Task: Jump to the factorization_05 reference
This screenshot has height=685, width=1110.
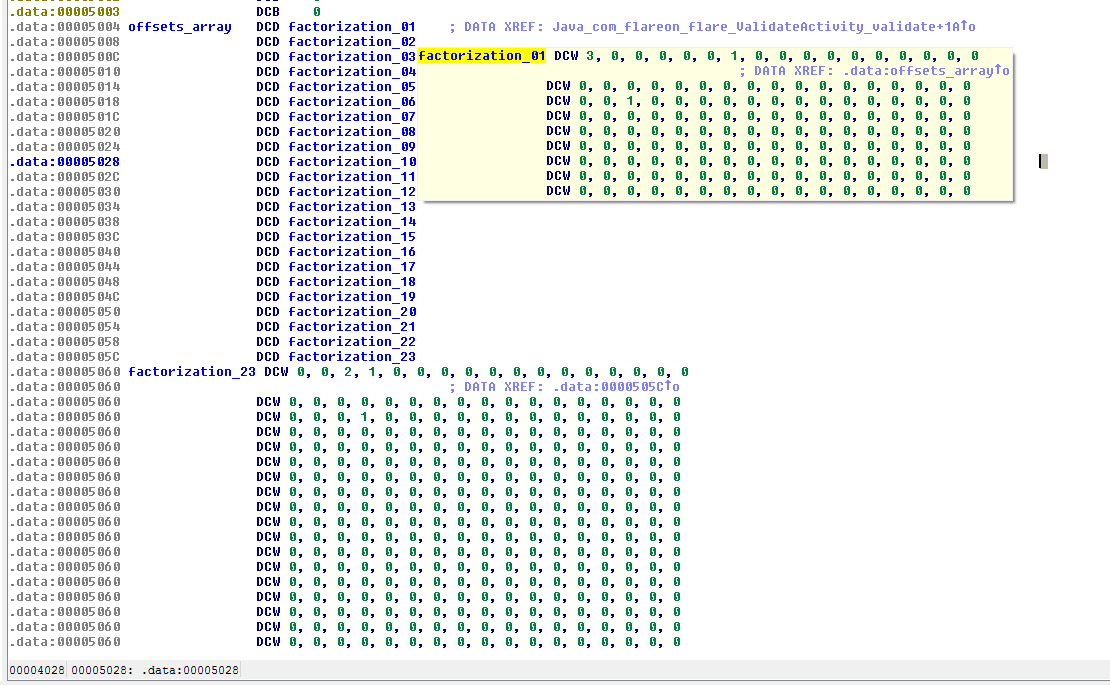Action: 352,86
